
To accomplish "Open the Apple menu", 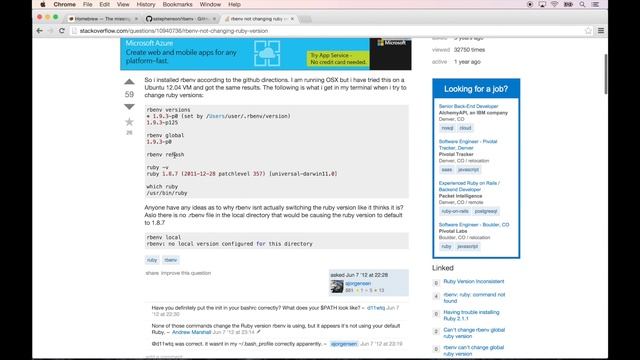I will (42, 4).
